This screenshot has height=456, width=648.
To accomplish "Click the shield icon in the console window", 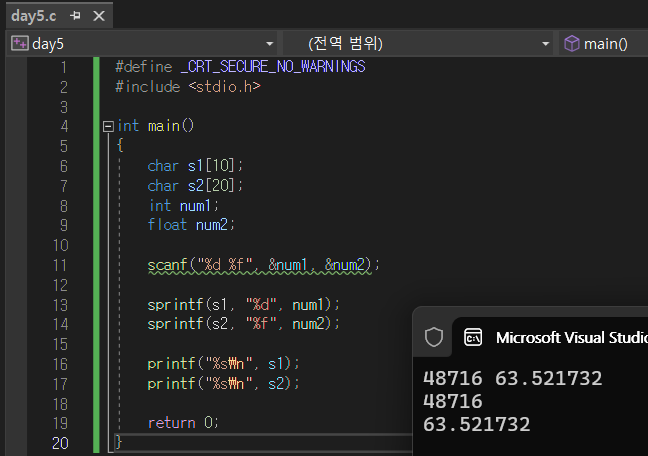I will pyautogui.click(x=434, y=337).
